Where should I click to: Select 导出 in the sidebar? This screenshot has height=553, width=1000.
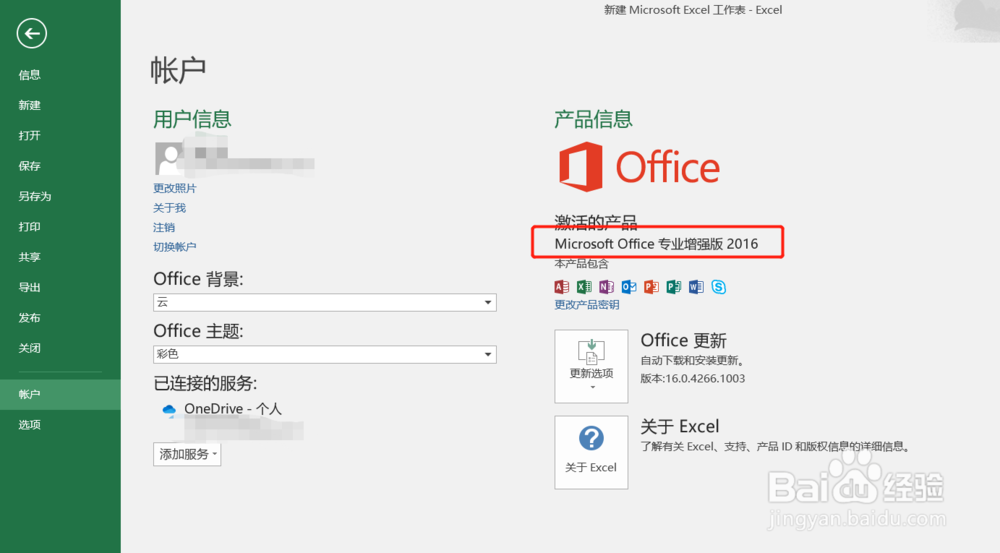pos(29,287)
